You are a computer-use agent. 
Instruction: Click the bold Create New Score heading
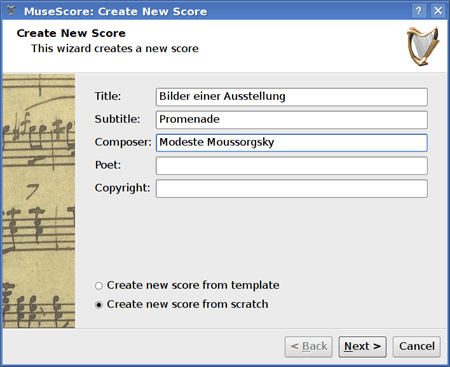coord(71,33)
